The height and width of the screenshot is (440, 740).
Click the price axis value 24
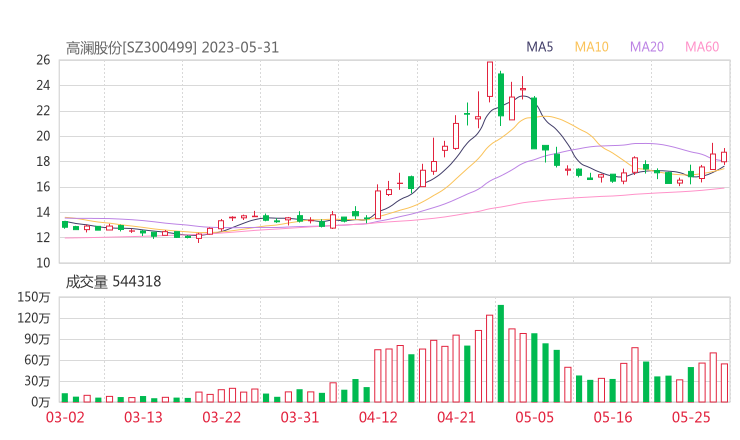(43, 85)
